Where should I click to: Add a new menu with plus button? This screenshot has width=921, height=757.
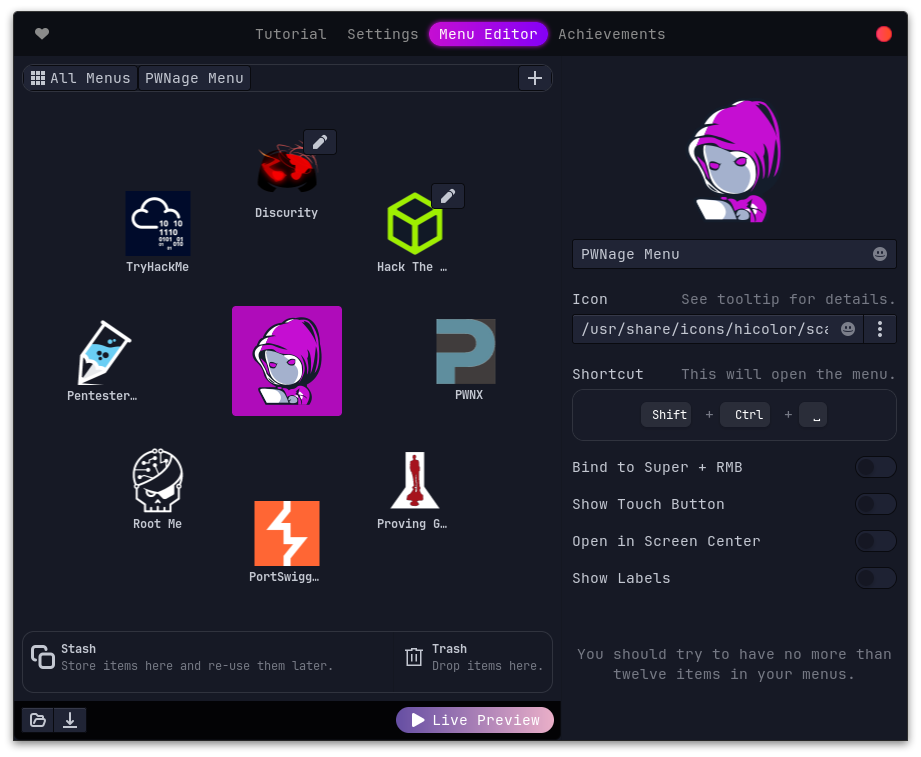(x=535, y=78)
